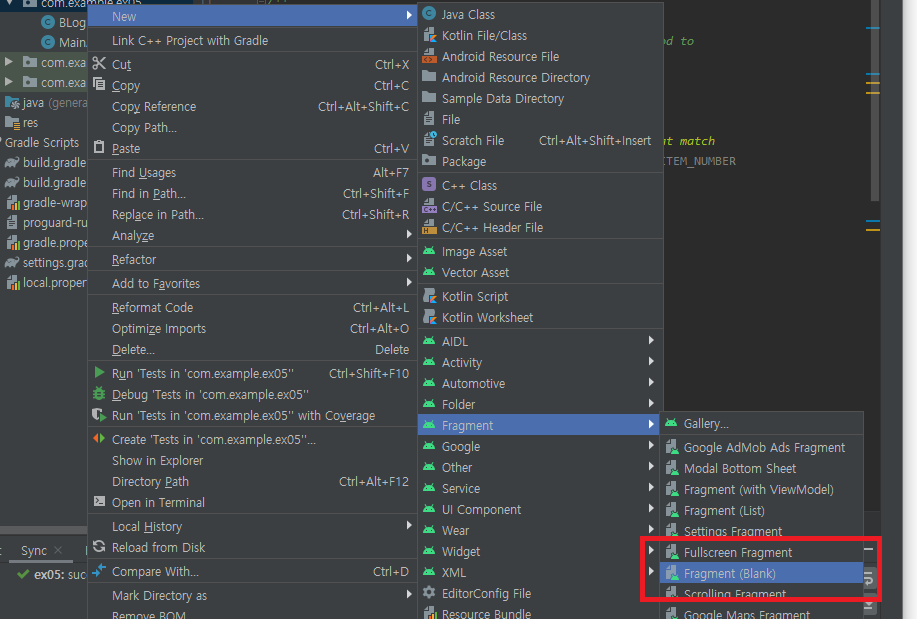Expand the Automotive submenu

pos(541,383)
